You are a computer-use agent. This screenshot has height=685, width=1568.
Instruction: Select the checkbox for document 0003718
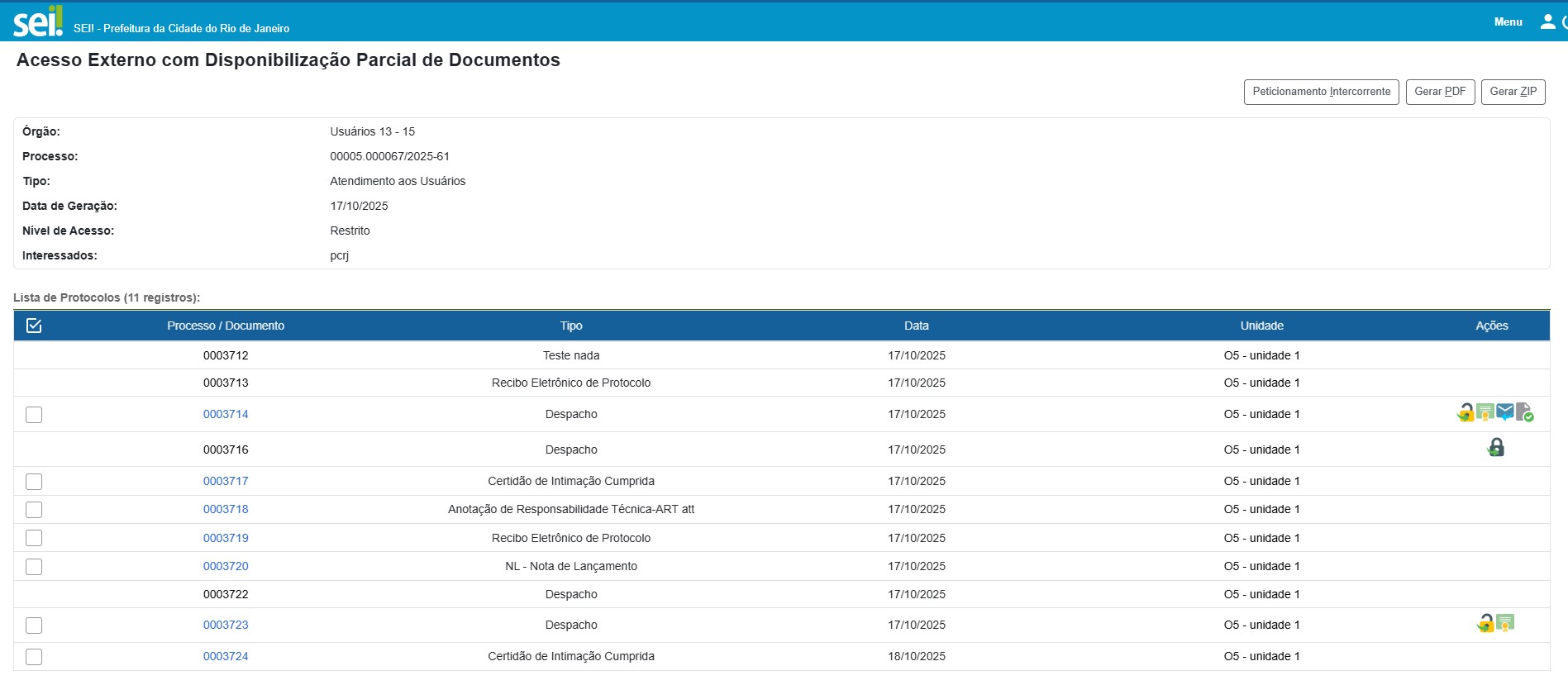click(x=34, y=510)
